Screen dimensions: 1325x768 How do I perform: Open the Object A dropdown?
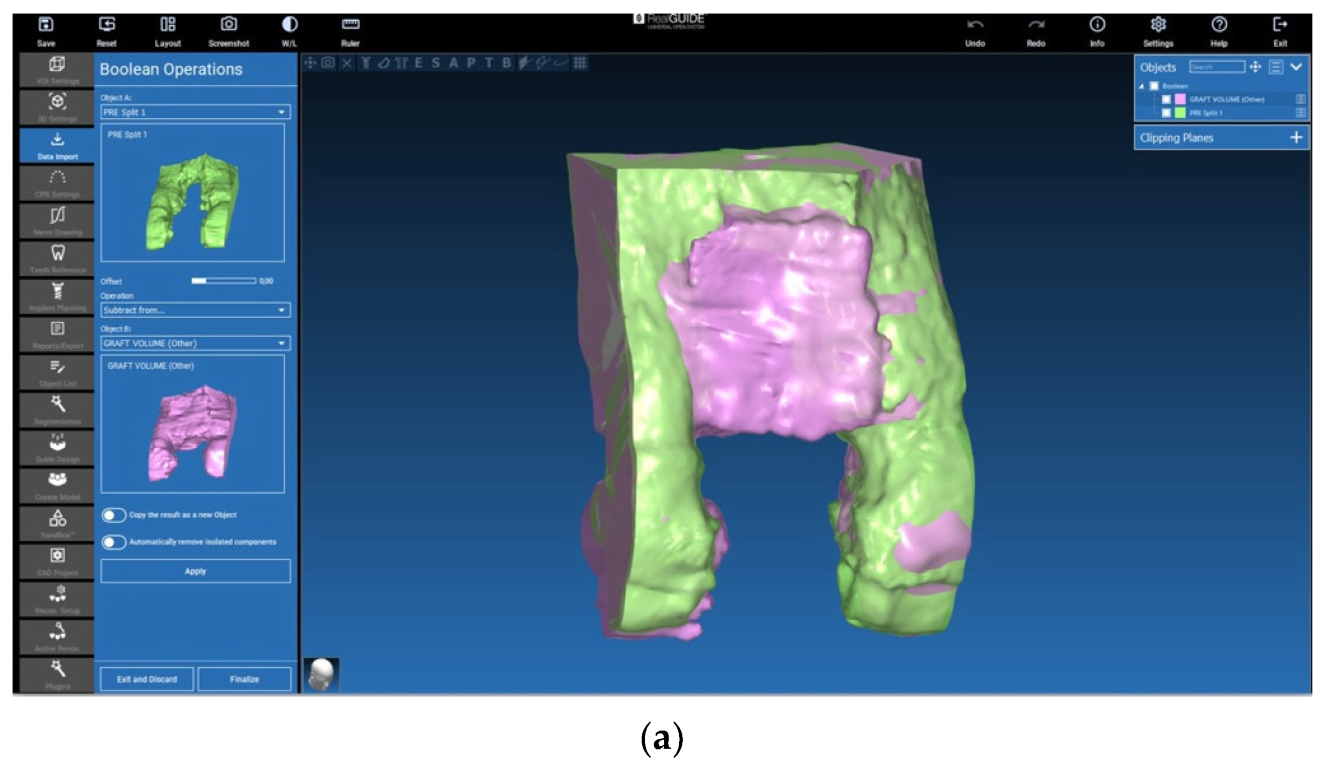pyautogui.click(x=196, y=113)
